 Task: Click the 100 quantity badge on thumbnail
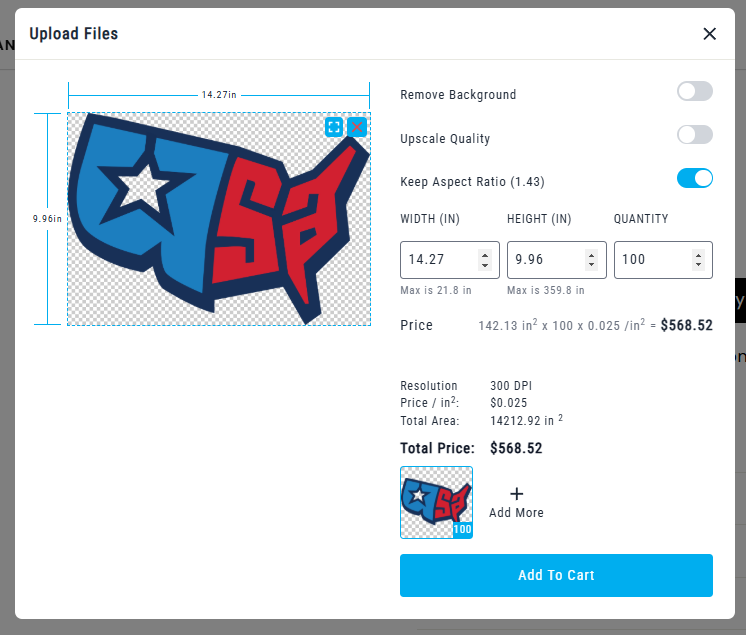tap(462, 529)
